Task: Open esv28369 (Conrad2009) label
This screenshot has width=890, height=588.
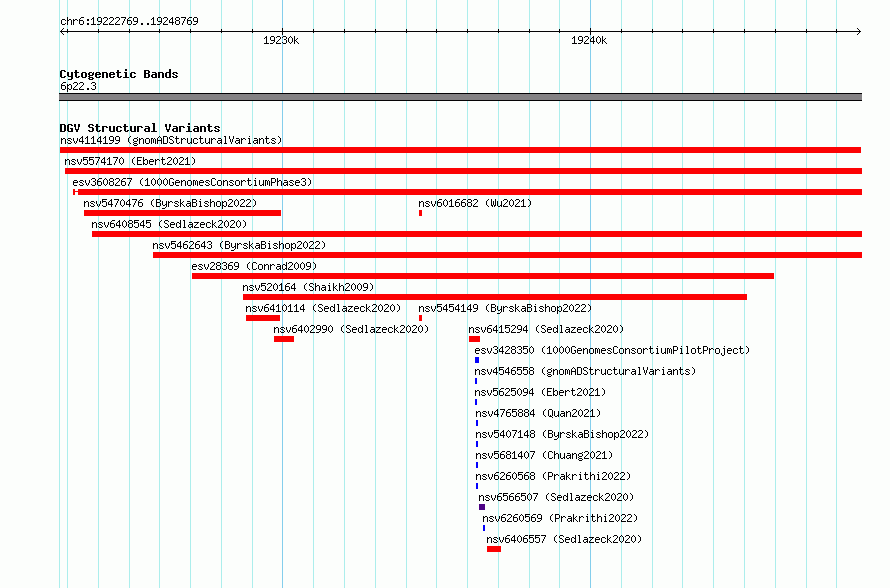Action: pyautogui.click(x=254, y=266)
